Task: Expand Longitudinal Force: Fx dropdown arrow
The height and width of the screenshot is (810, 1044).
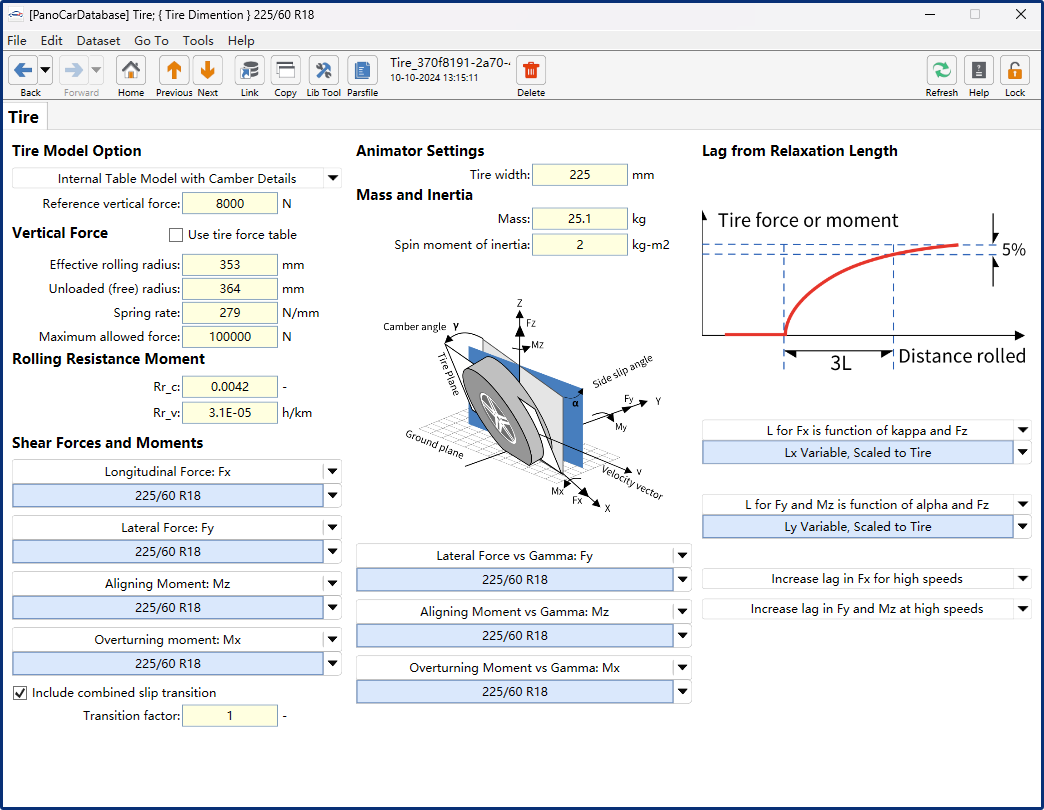Action: coord(332,471)
